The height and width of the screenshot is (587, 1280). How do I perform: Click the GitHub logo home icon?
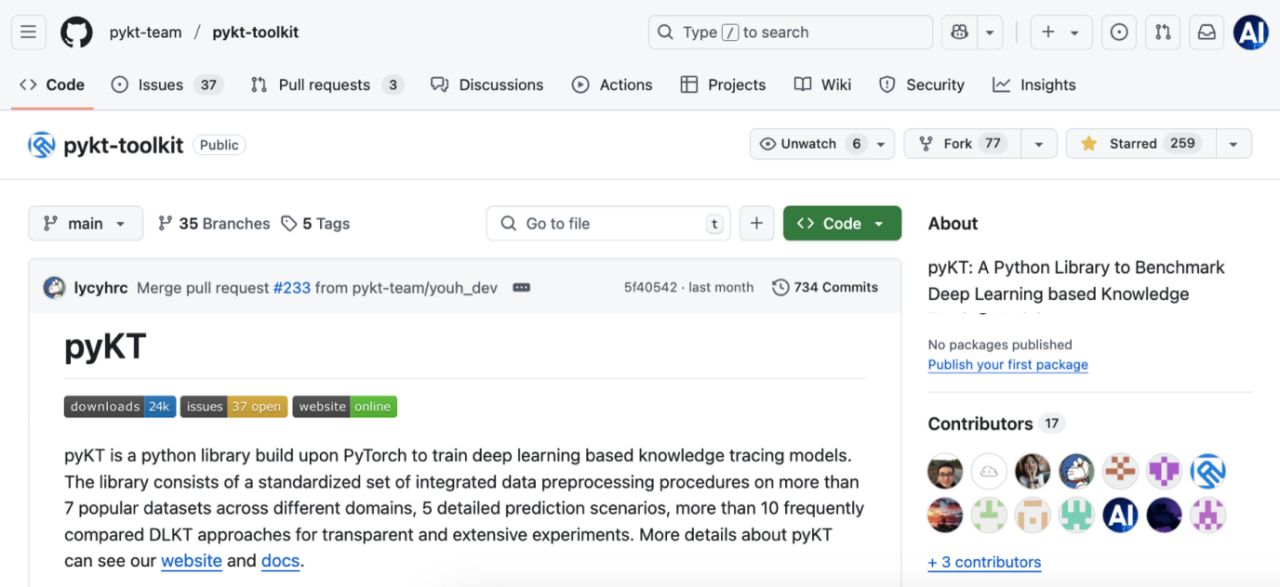[x=76, y=32]
